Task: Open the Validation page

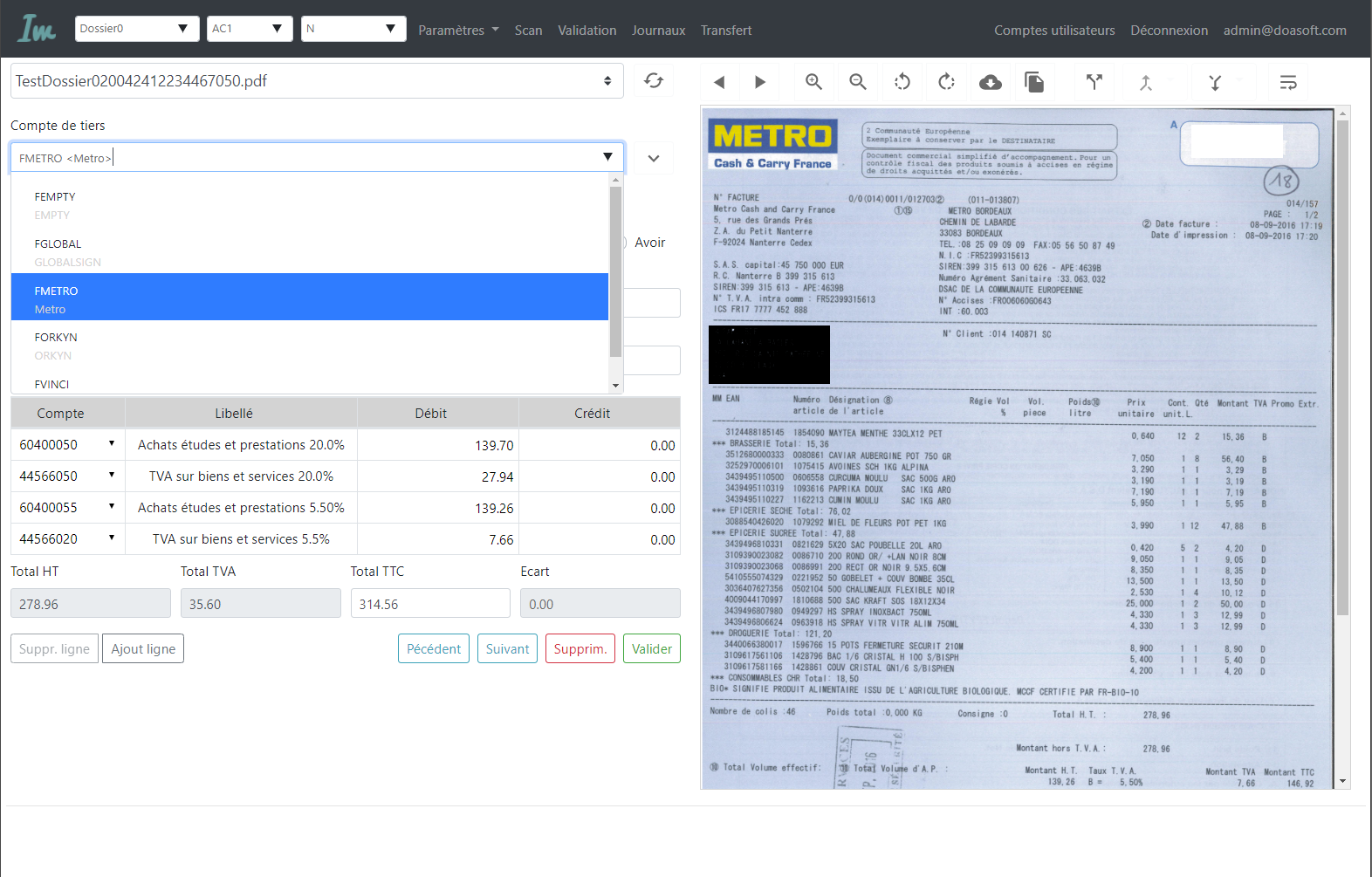Action: 587,30
